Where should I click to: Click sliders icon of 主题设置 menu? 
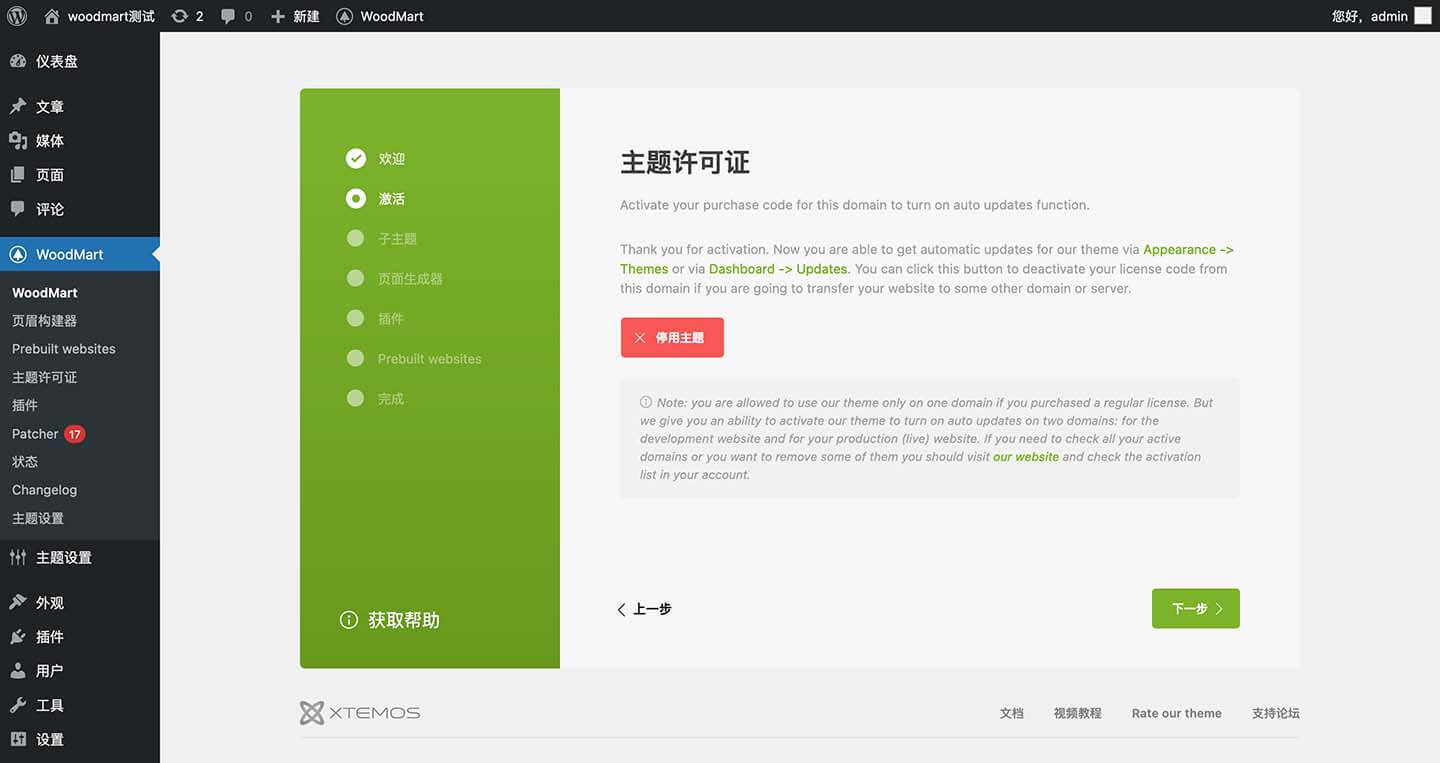tap(18, 558)
